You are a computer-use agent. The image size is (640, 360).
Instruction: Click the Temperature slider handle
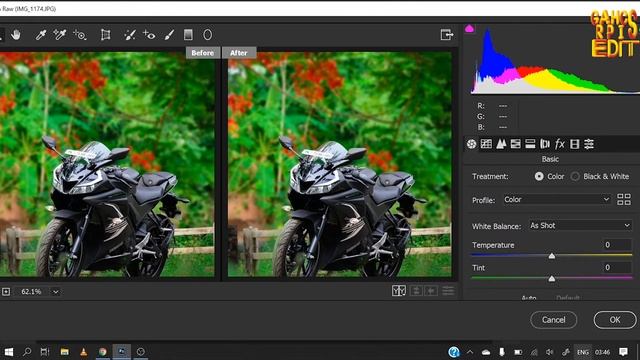551,256
